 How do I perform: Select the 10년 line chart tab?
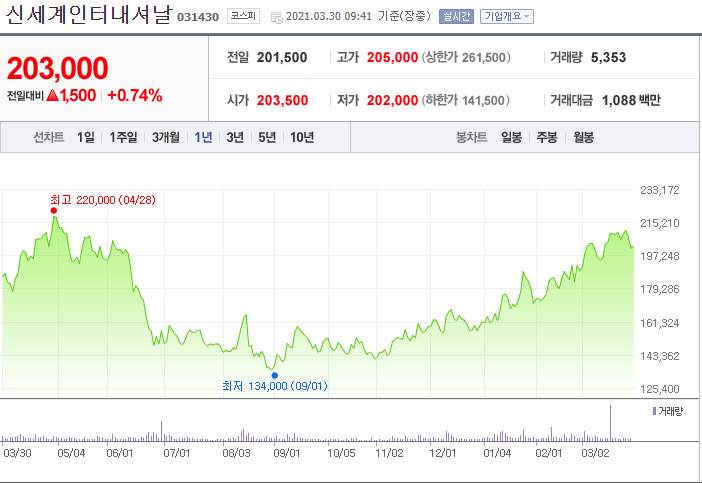[x=302, y=137]
